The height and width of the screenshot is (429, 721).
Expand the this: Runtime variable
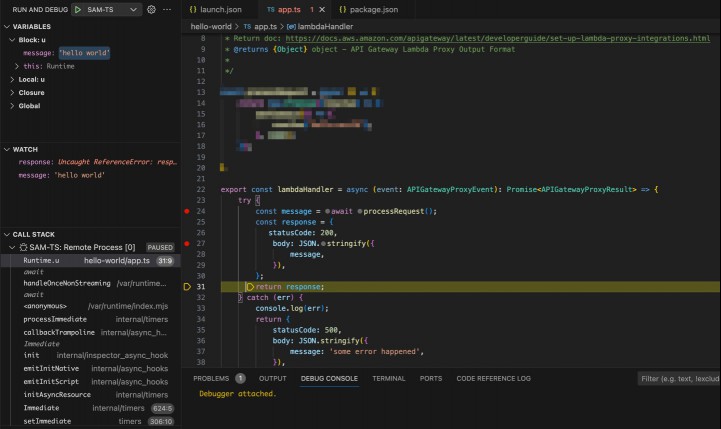[17, 66]
